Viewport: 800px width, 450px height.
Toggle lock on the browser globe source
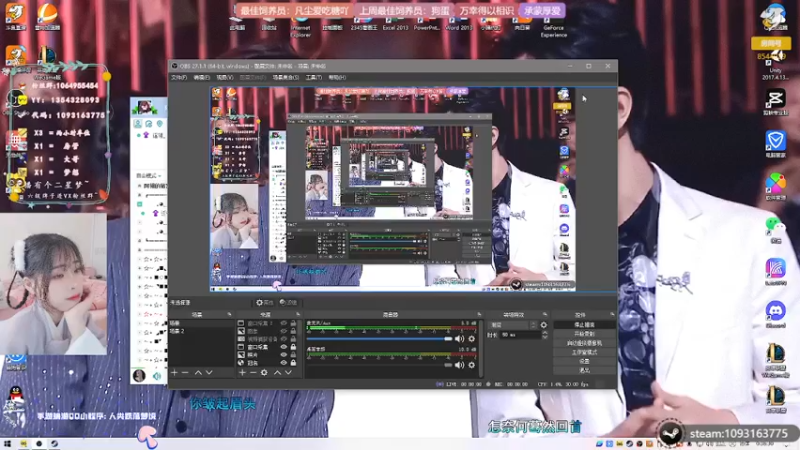(293, 363)
